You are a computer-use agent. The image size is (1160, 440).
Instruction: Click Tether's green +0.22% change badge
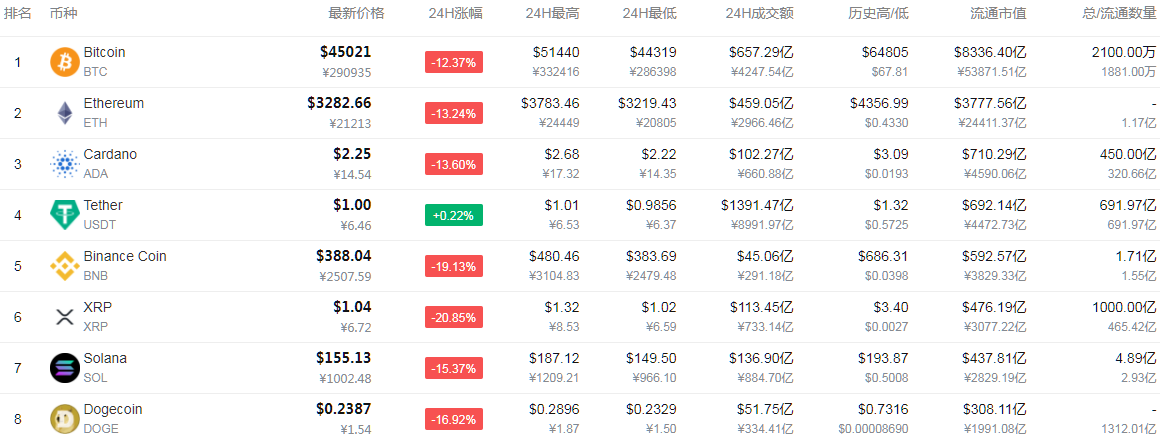point(453,215)
